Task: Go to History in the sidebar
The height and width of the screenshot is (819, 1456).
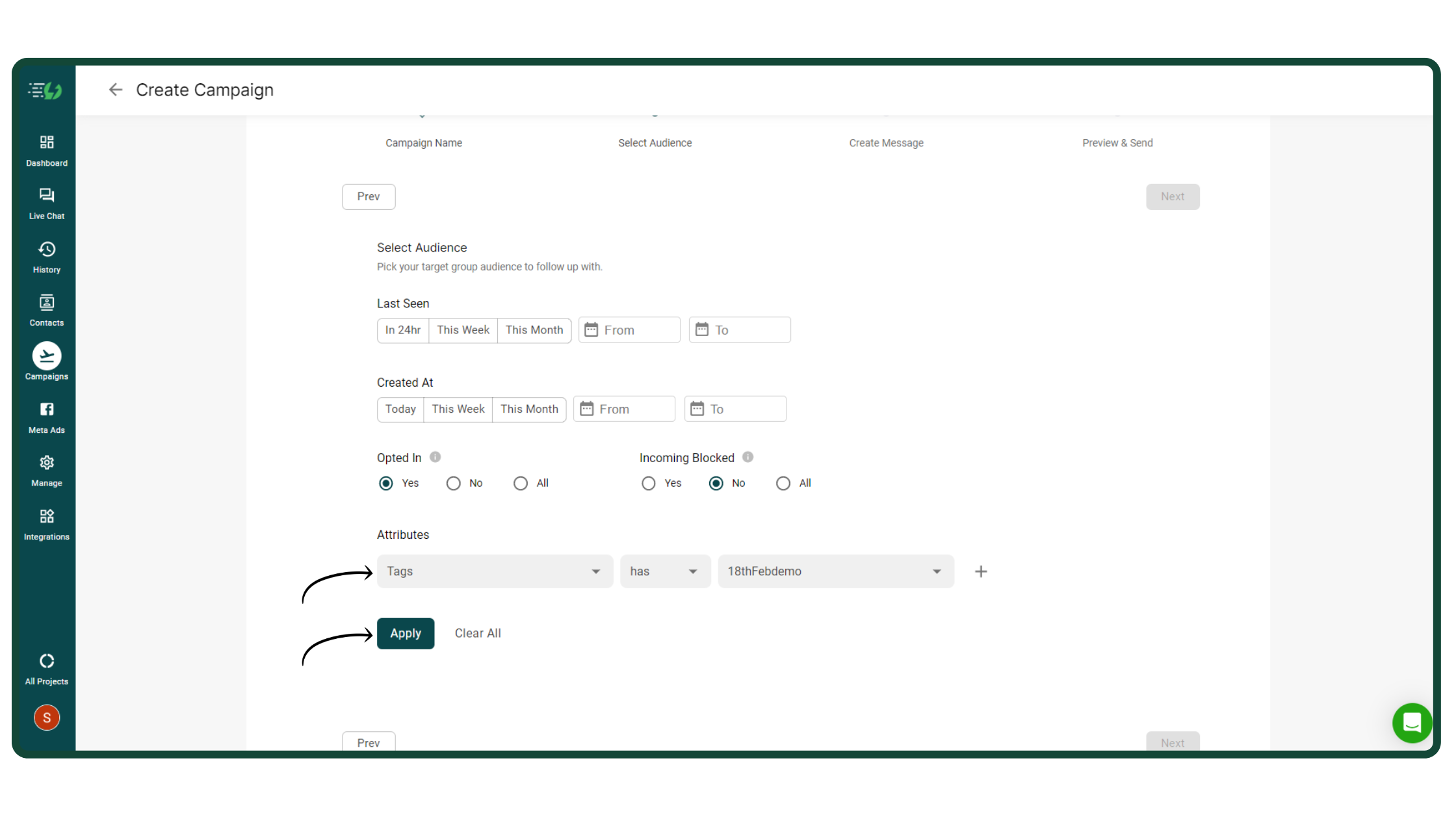Action: click(x=47, y=257)
